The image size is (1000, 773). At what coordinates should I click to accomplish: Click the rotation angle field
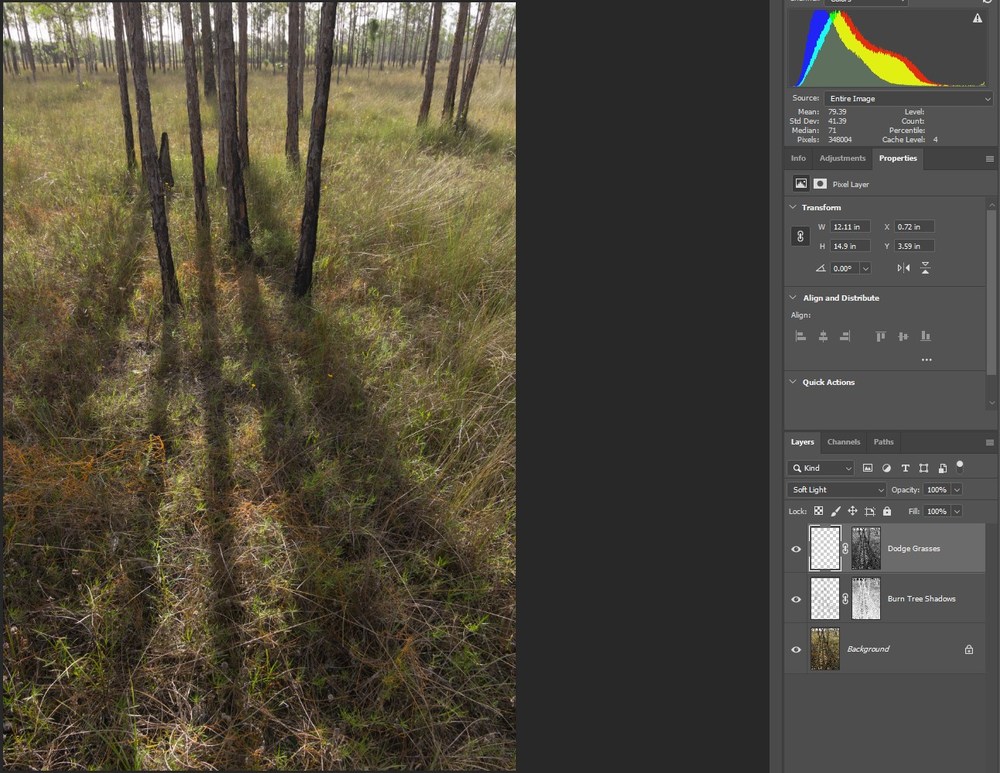[x=845, y=269]
